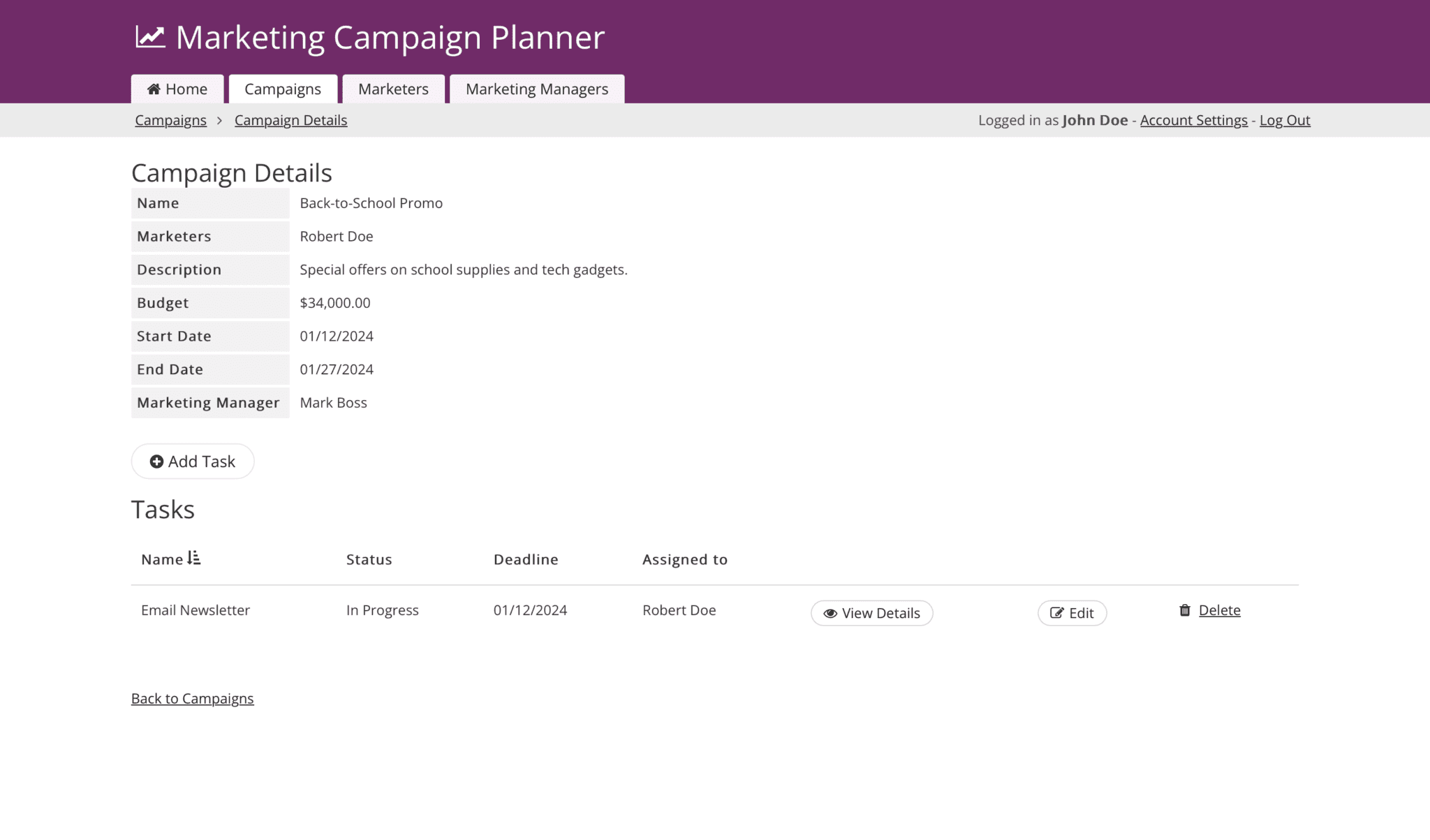Switch to the Campaigns tab
Image resolution: width=1430 pixels, height=840 pixels.
[x=283, y=89]
